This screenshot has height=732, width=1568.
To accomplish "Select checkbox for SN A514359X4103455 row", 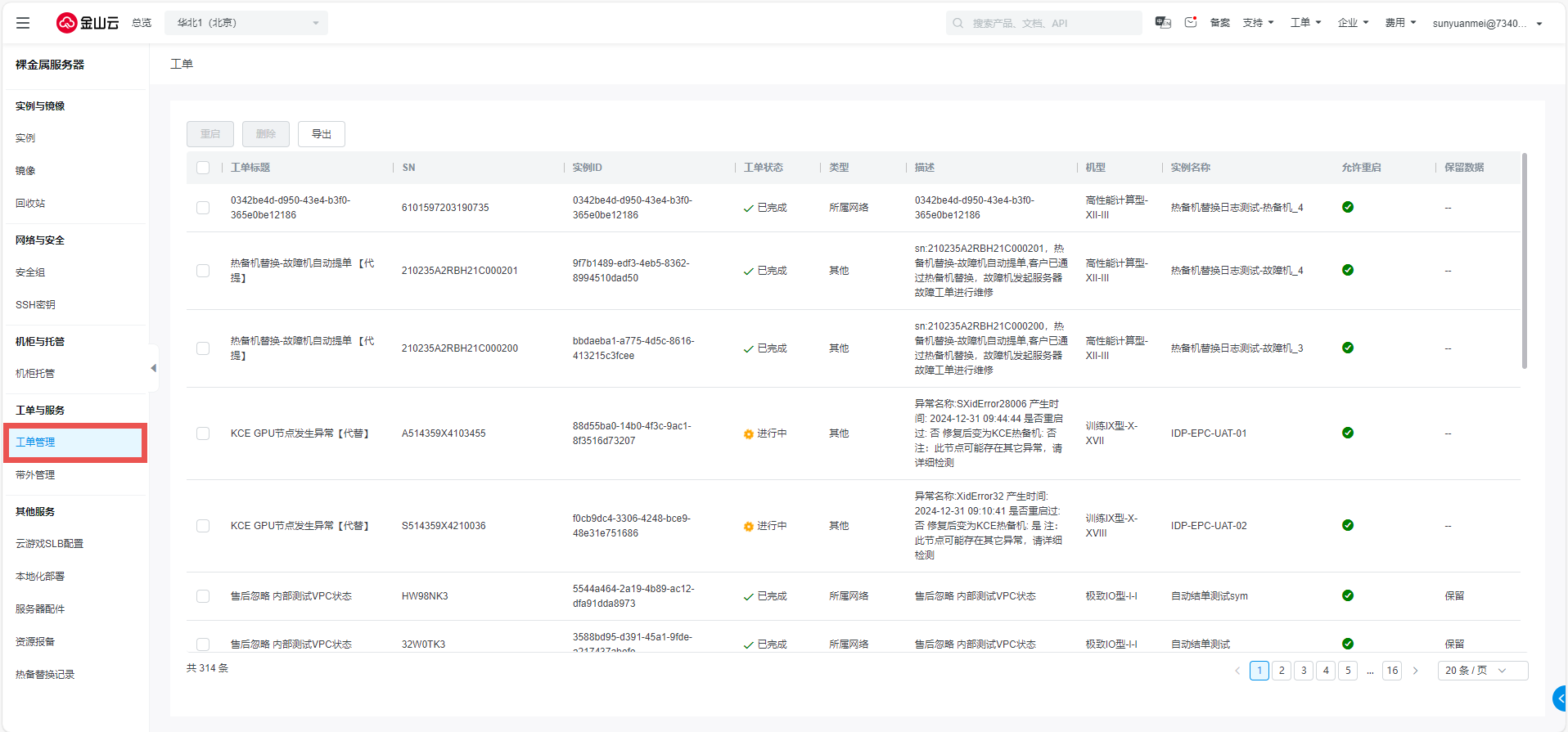I will tap(203, 433).
